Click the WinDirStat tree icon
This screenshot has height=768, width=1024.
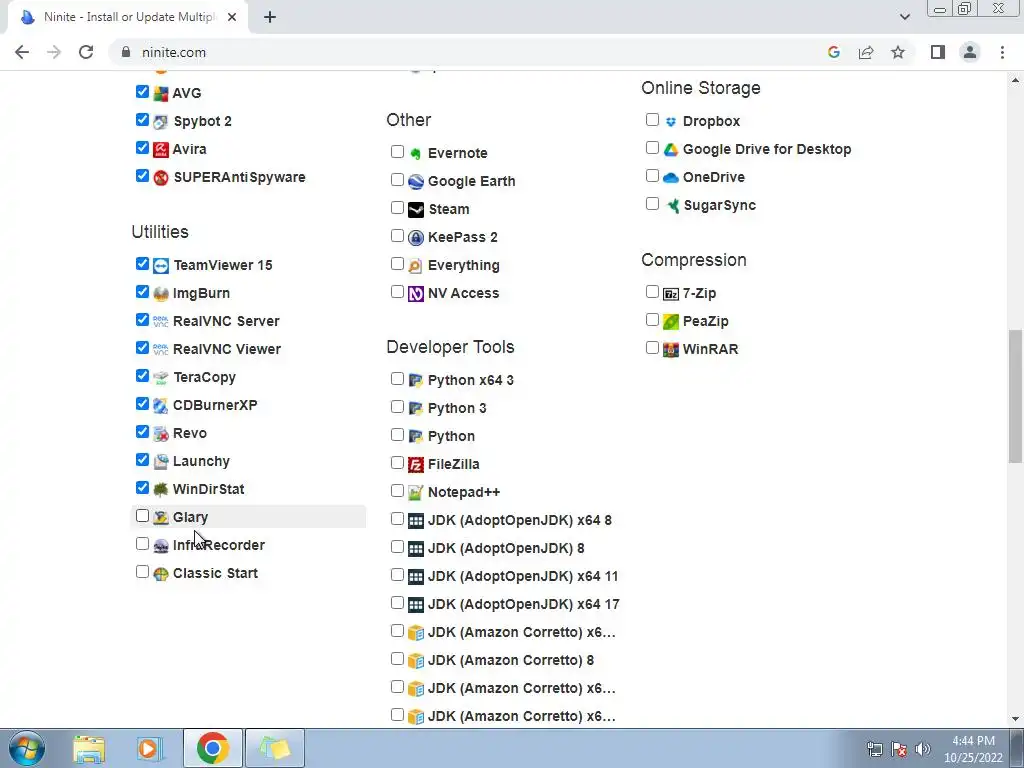click(x=161, y=490)
